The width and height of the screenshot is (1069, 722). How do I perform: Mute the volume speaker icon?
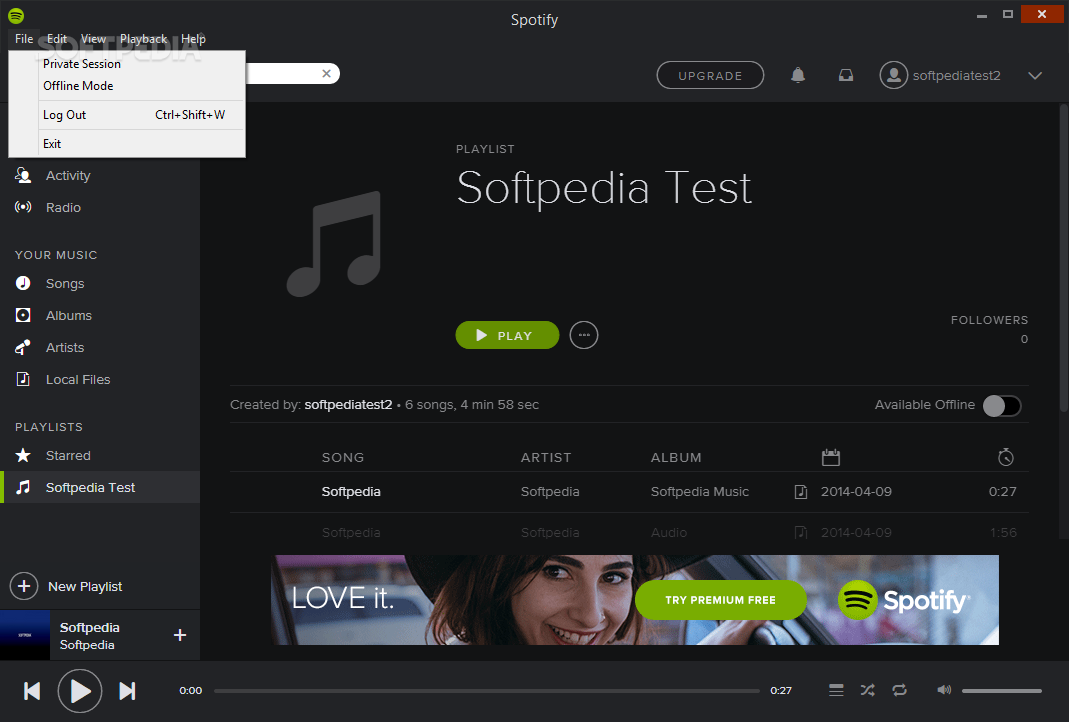tap(944, 690)
